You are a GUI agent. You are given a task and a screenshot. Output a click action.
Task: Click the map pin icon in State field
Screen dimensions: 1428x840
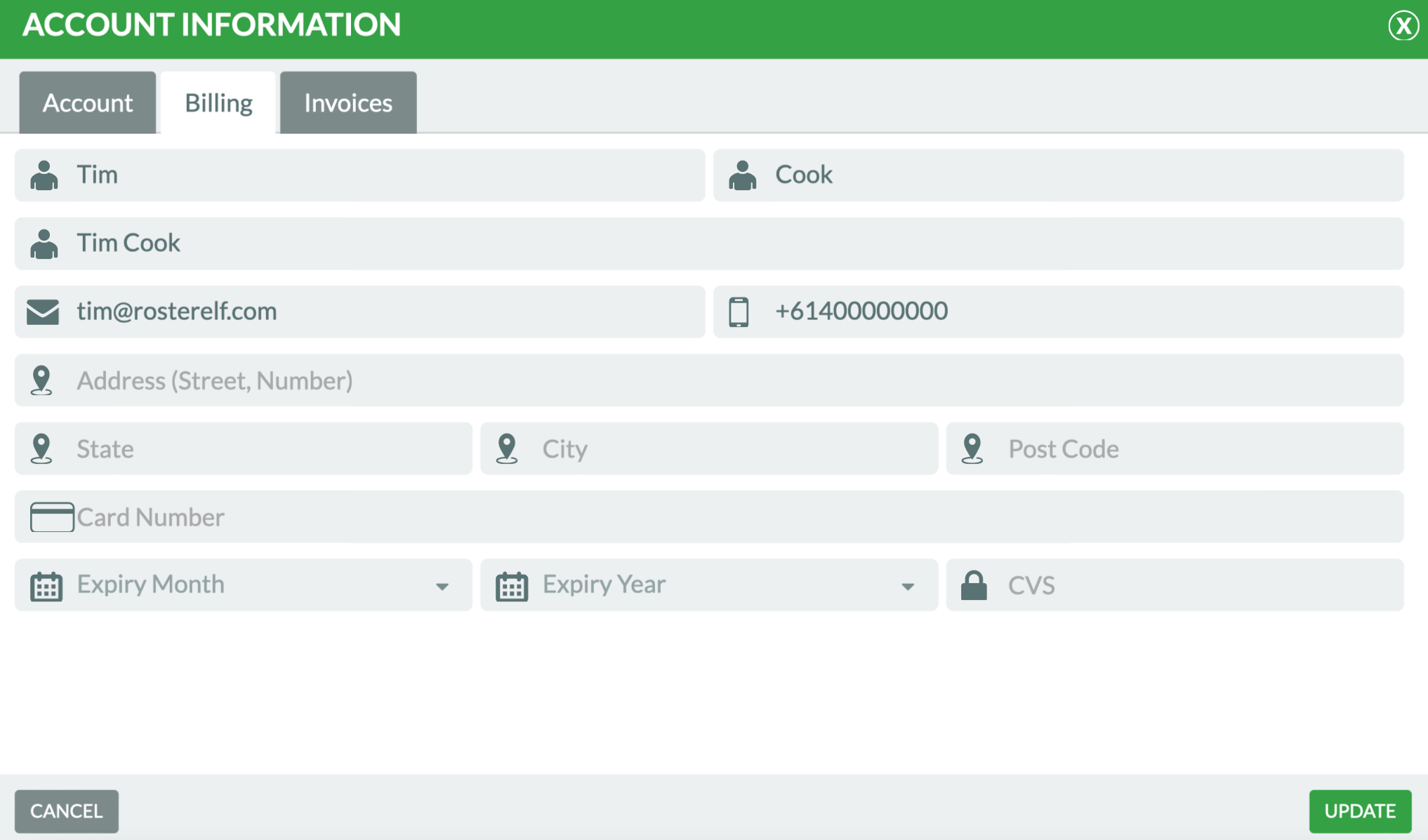pos(41,448)
